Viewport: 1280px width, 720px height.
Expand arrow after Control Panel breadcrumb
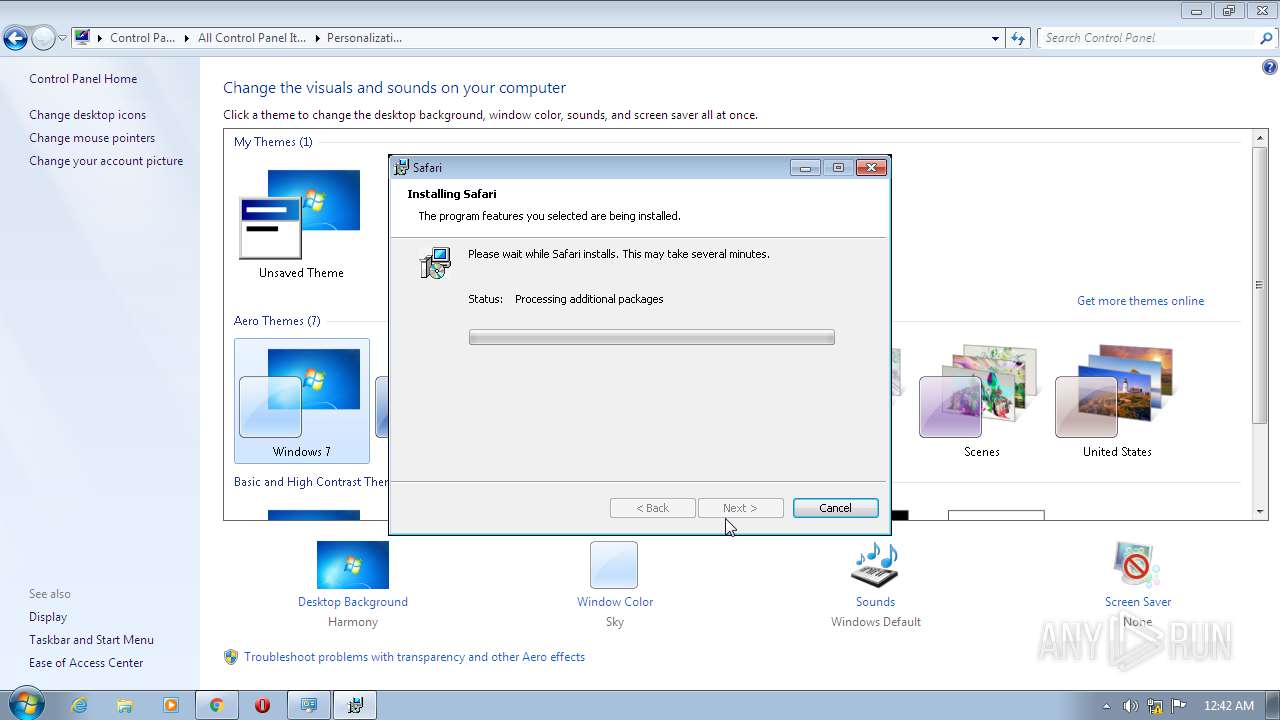184,38
